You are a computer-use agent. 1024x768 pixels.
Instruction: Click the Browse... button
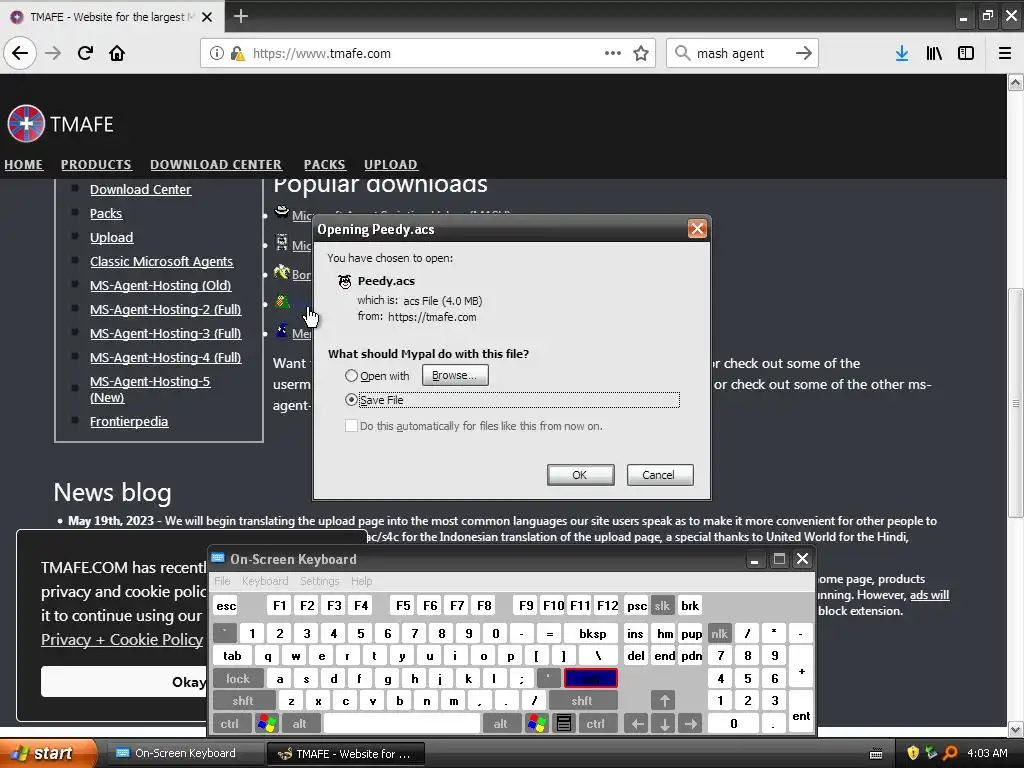[x=455, y=375]
